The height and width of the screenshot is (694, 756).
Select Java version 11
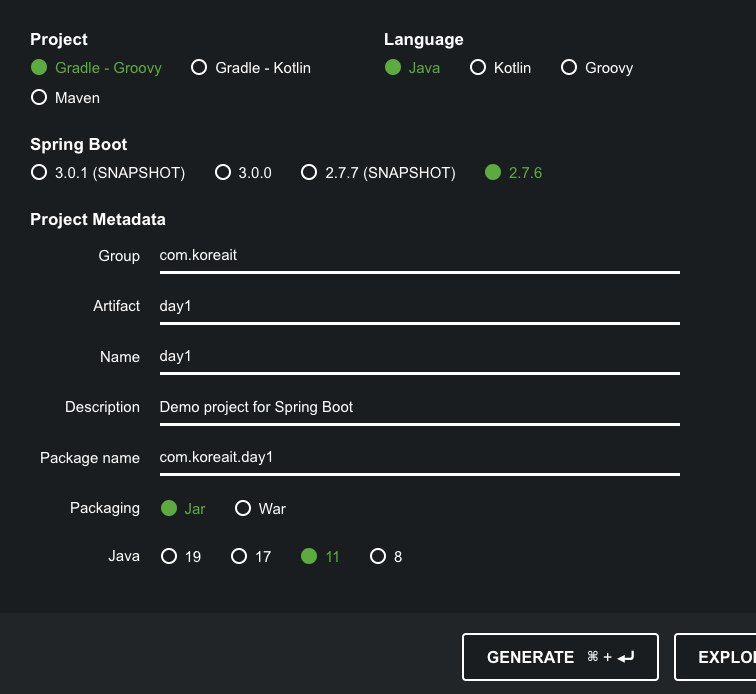pos(320,557)
